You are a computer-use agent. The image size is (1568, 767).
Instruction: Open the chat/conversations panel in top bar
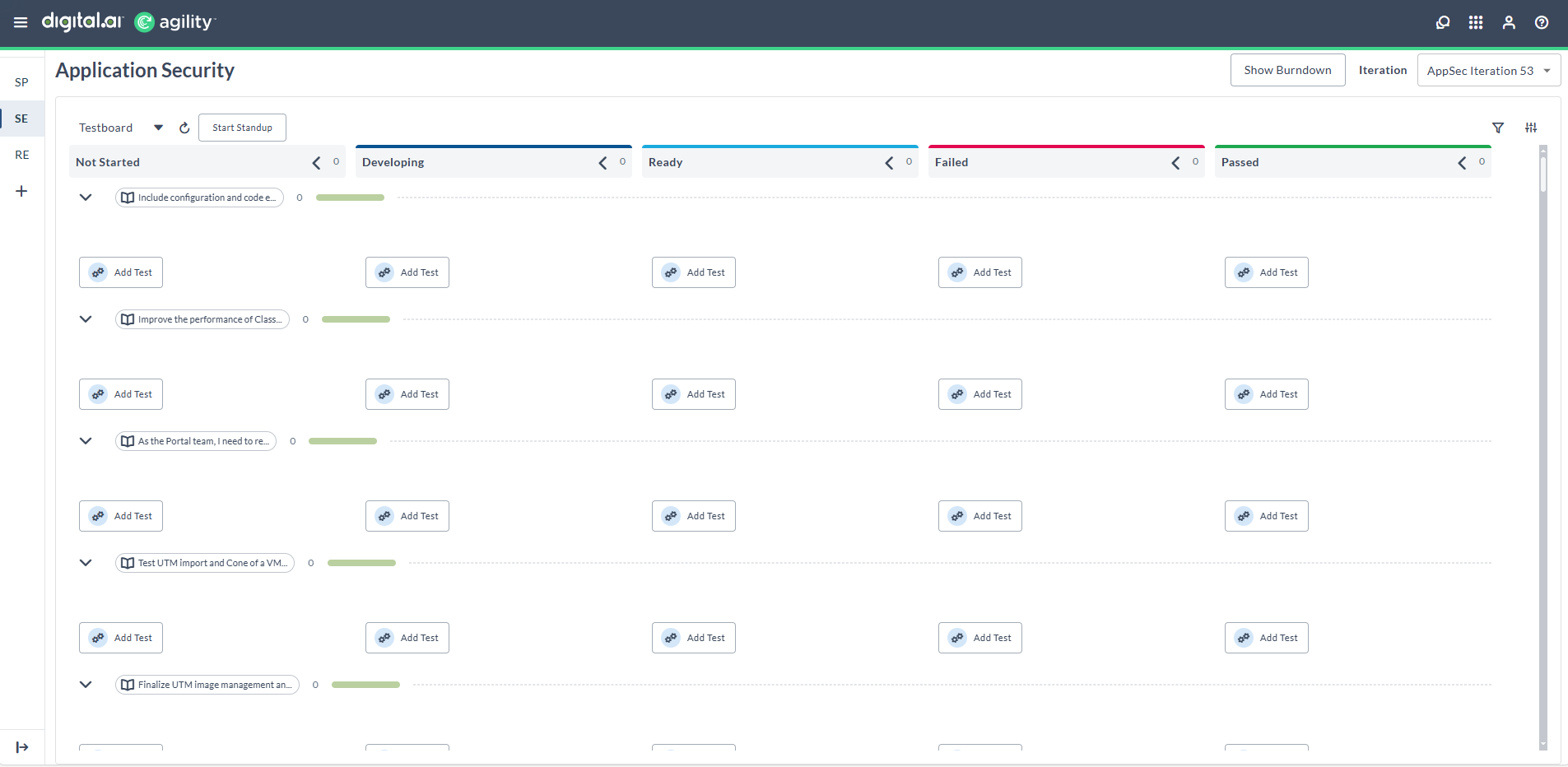[x=1442, y=22]
